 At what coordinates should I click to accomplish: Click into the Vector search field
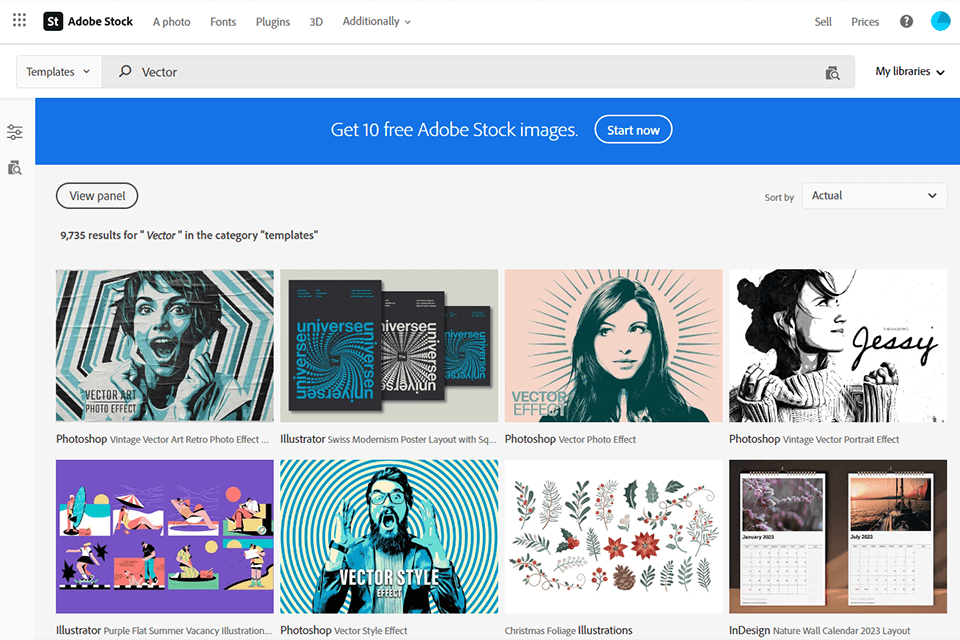[x=478, y=72]
